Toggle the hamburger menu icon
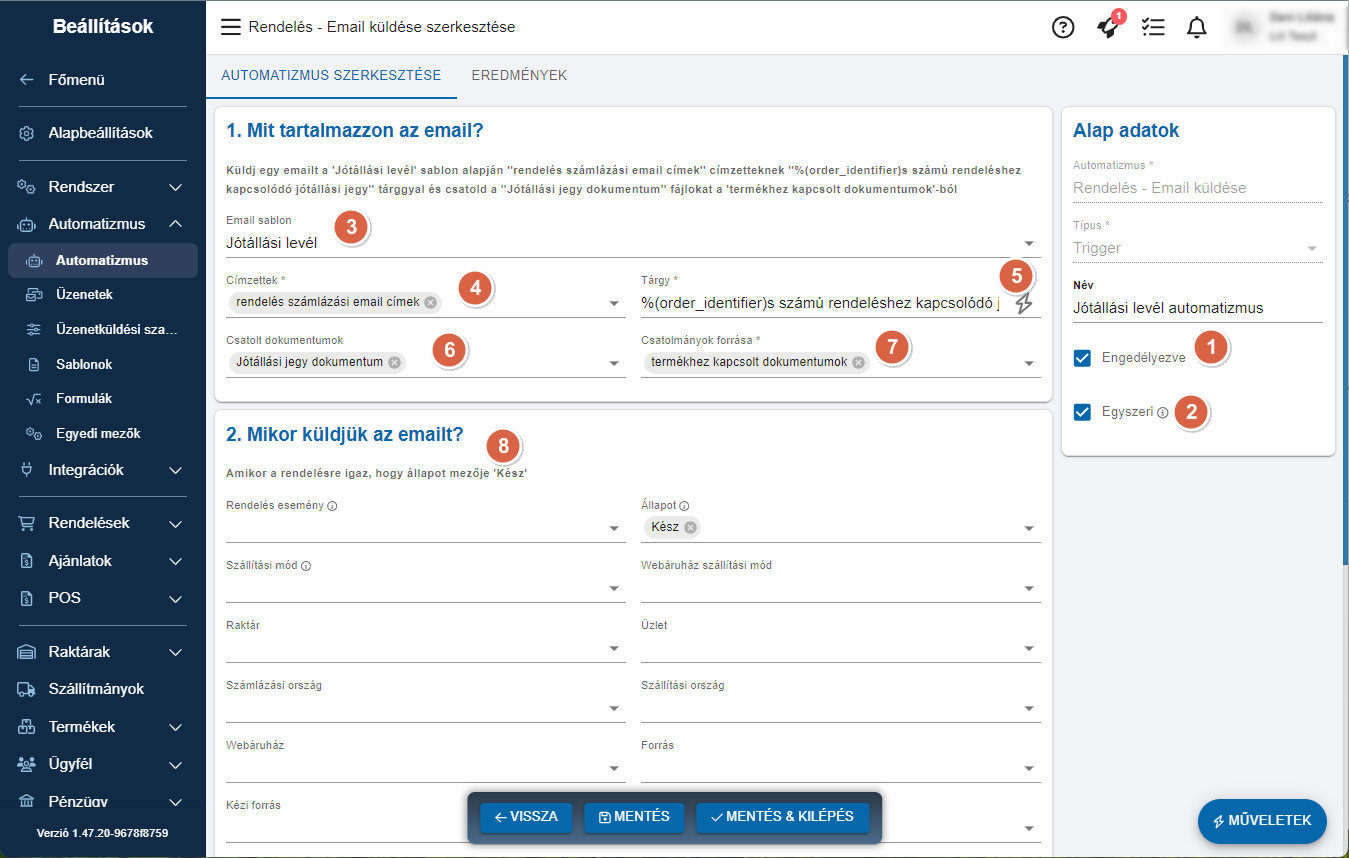The width and height of the screenshot is (1349, 858). click(x=231, y=28)
